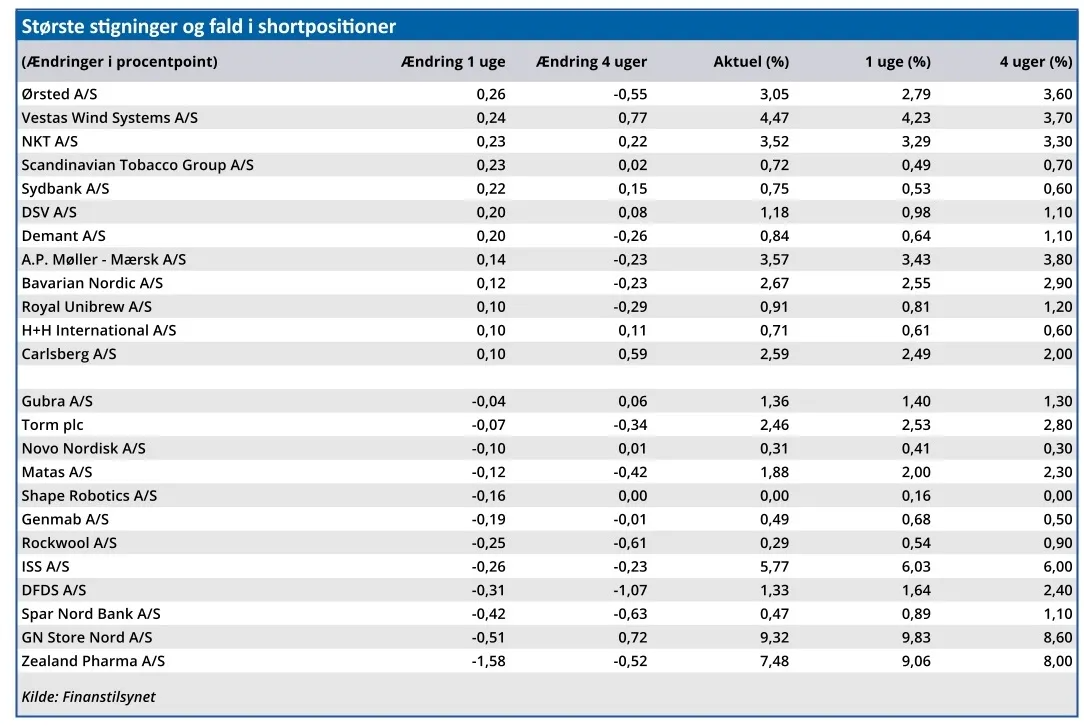1084x727 pixels.
Task: Select the Vestas Wind Systems A/S row
Action: [x=110, y=118]
